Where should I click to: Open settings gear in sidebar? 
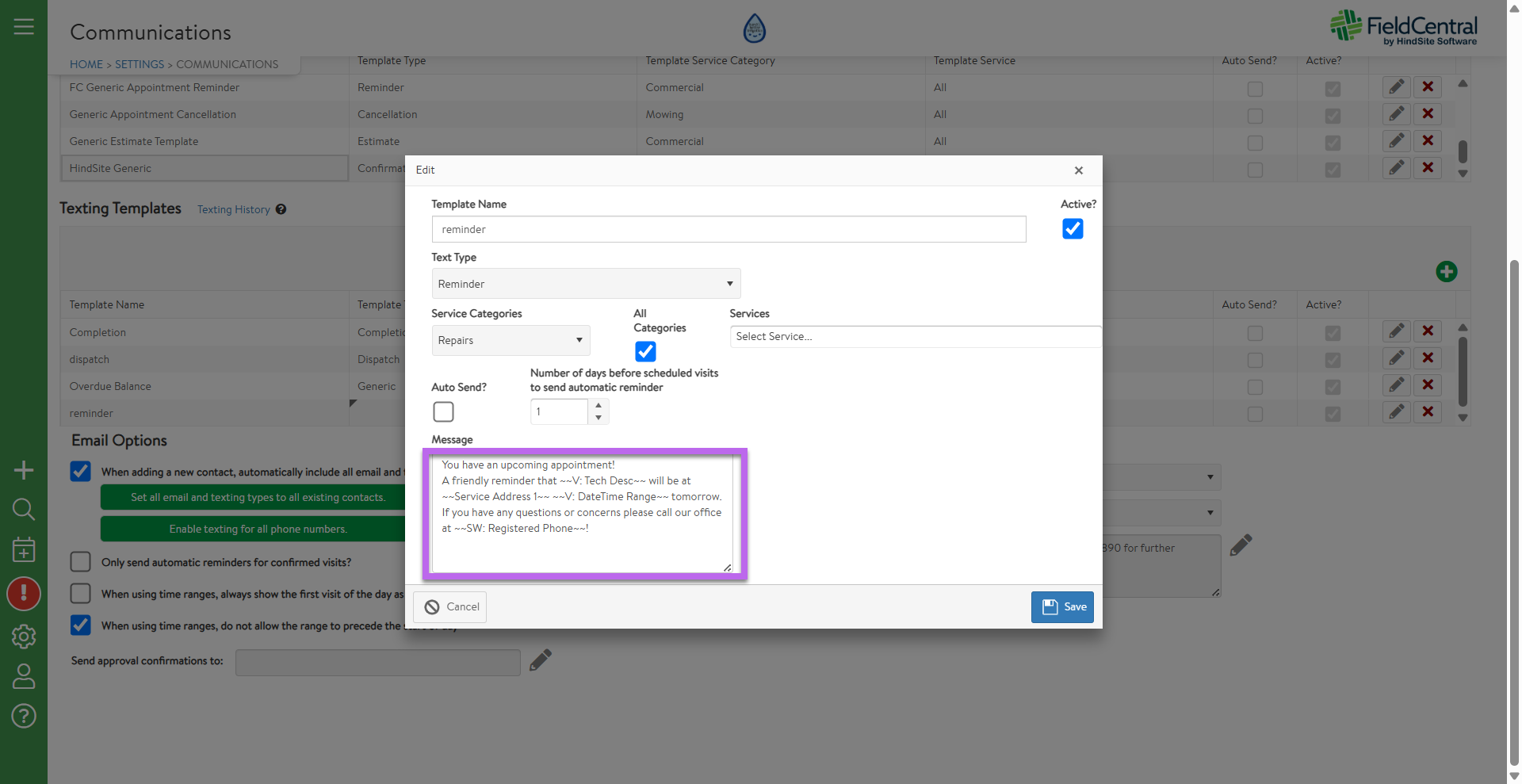(x=24, y=636)
